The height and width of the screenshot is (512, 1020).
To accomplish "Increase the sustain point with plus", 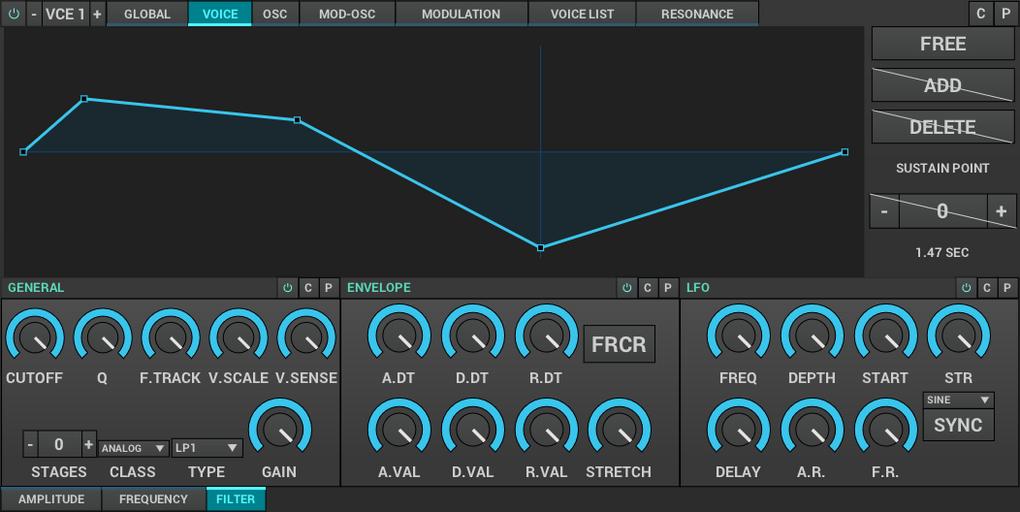I will click(x=1000, y=211).
